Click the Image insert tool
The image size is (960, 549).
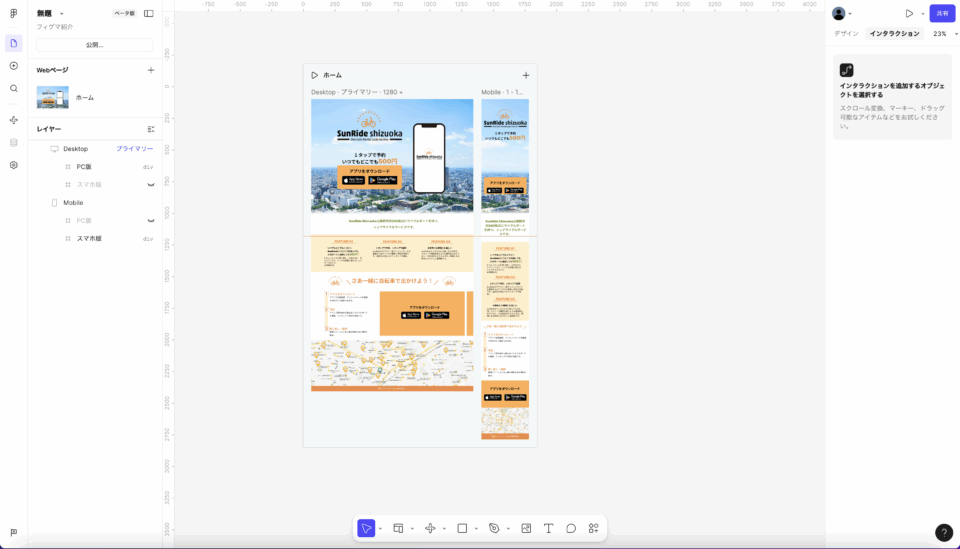point(526,528)
